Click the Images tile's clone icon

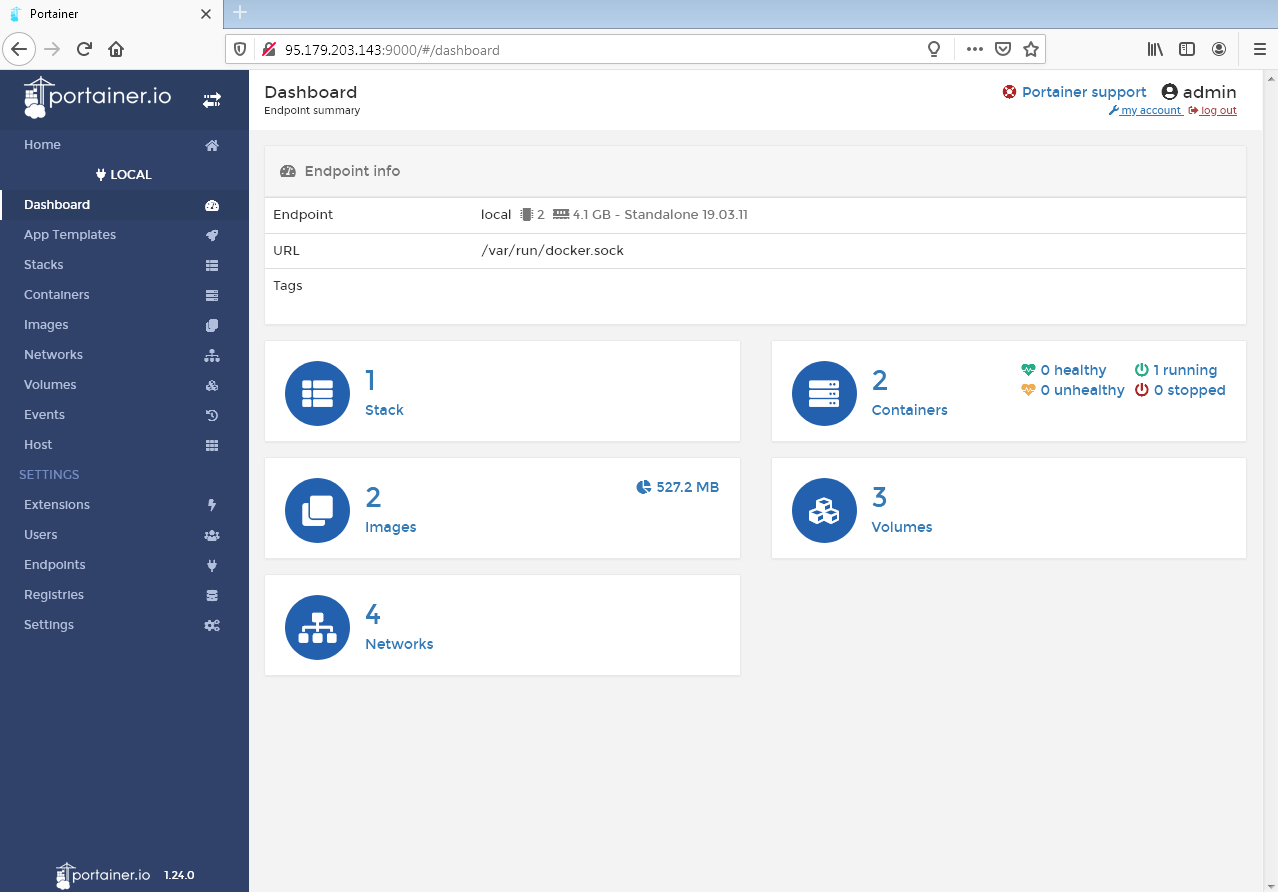[317, 510]
